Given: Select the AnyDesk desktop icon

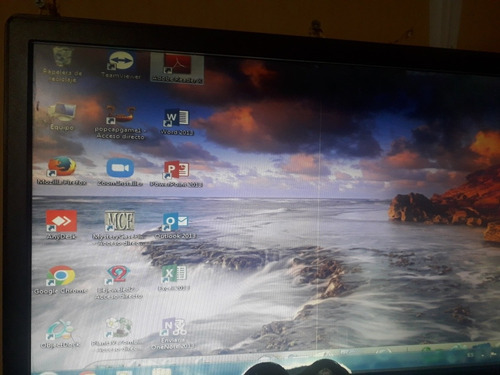Looking at the screenshot, I should point(61,225).
